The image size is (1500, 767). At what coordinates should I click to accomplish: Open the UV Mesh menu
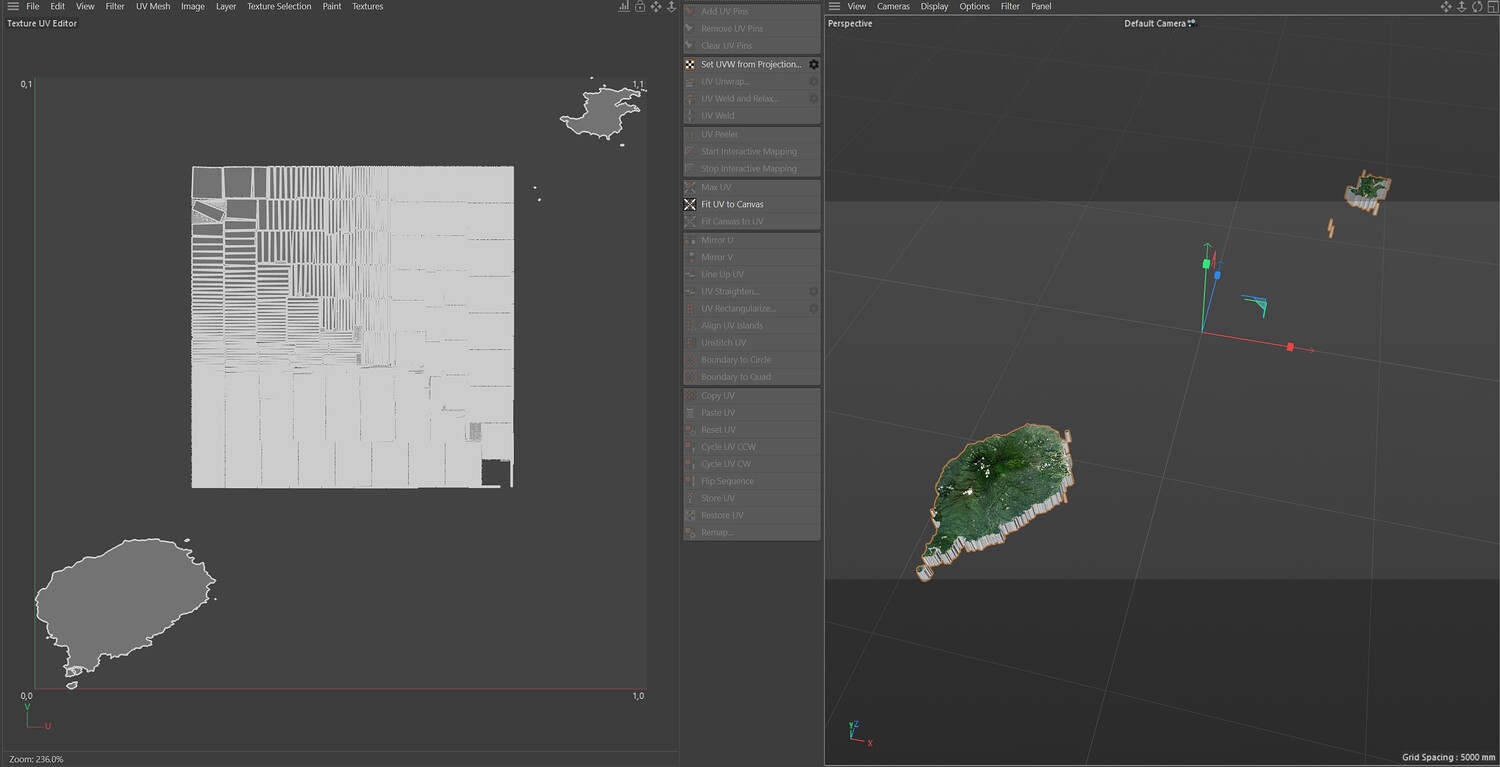153,6
